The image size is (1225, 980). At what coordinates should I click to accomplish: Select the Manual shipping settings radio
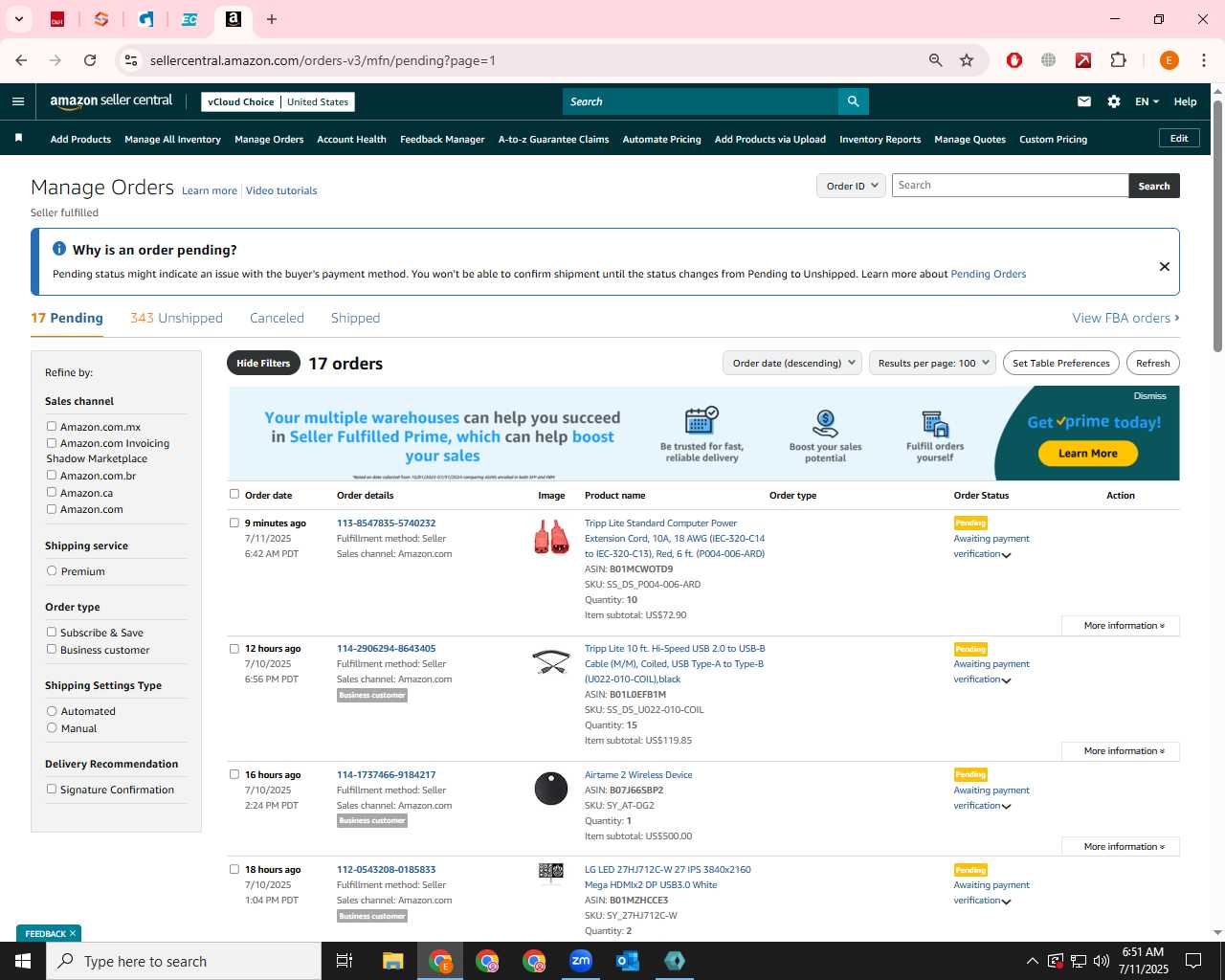(x=52, y=727)
